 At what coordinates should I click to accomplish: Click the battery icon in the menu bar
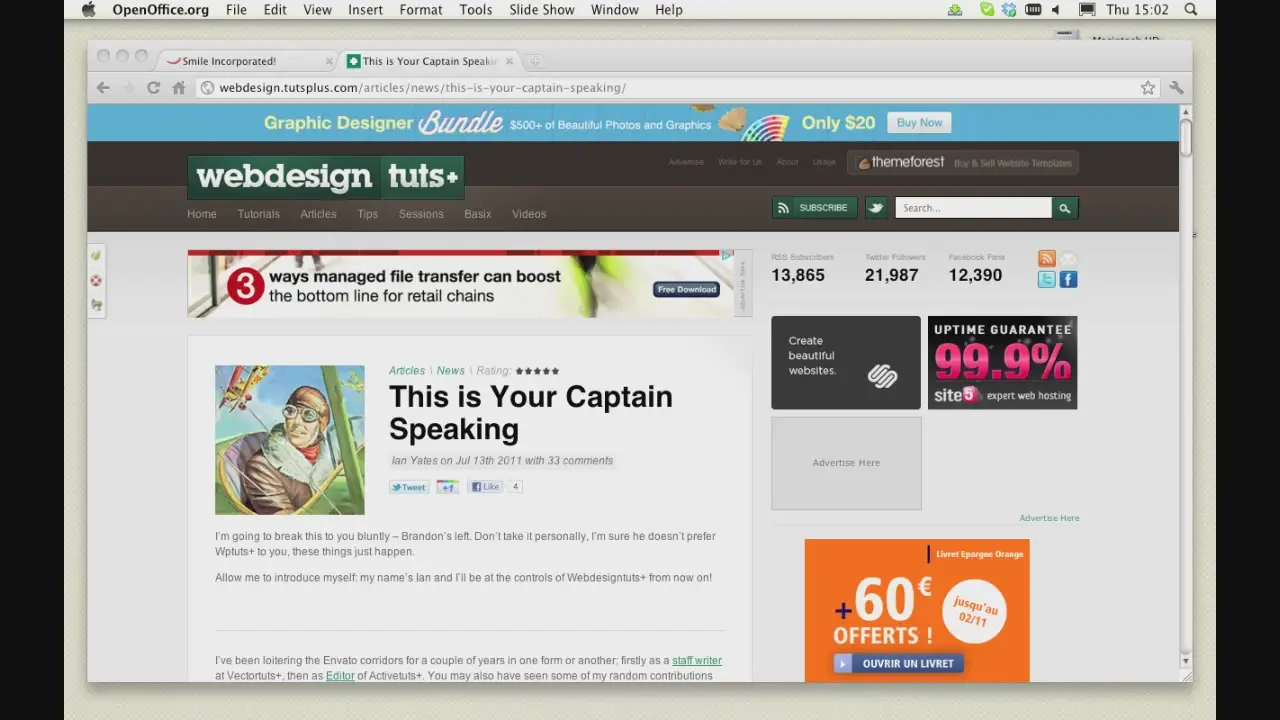(x=1033, y=10)
